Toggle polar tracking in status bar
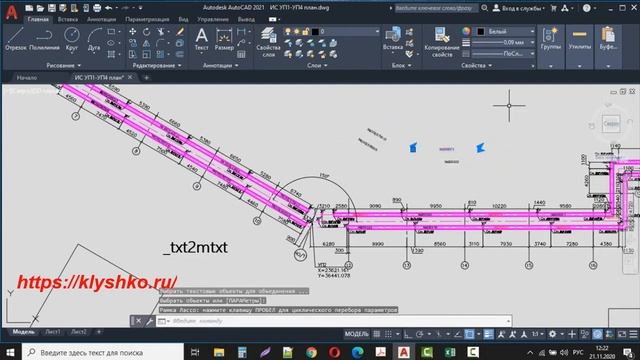The width and height of the screenshot is (640, 360). [420, 334]
